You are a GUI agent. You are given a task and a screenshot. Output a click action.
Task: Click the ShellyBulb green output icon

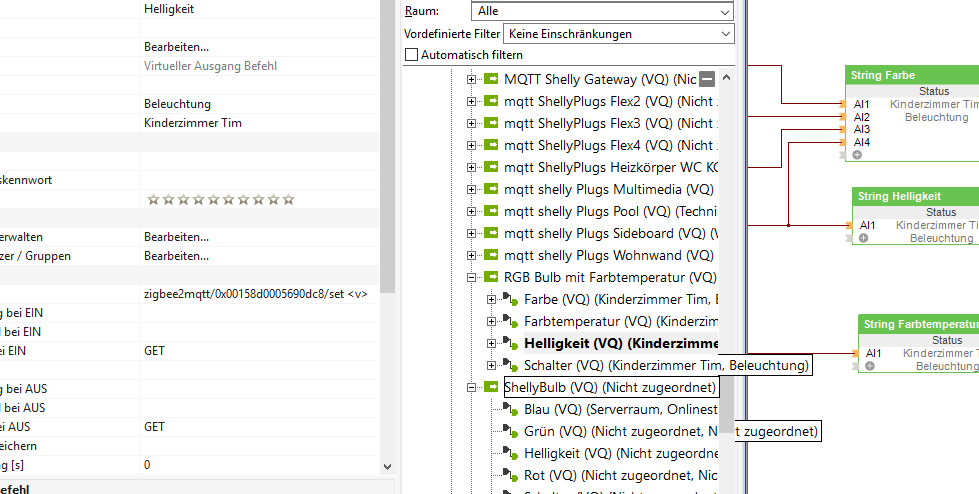pyautogui.click(x=491, y=387)
